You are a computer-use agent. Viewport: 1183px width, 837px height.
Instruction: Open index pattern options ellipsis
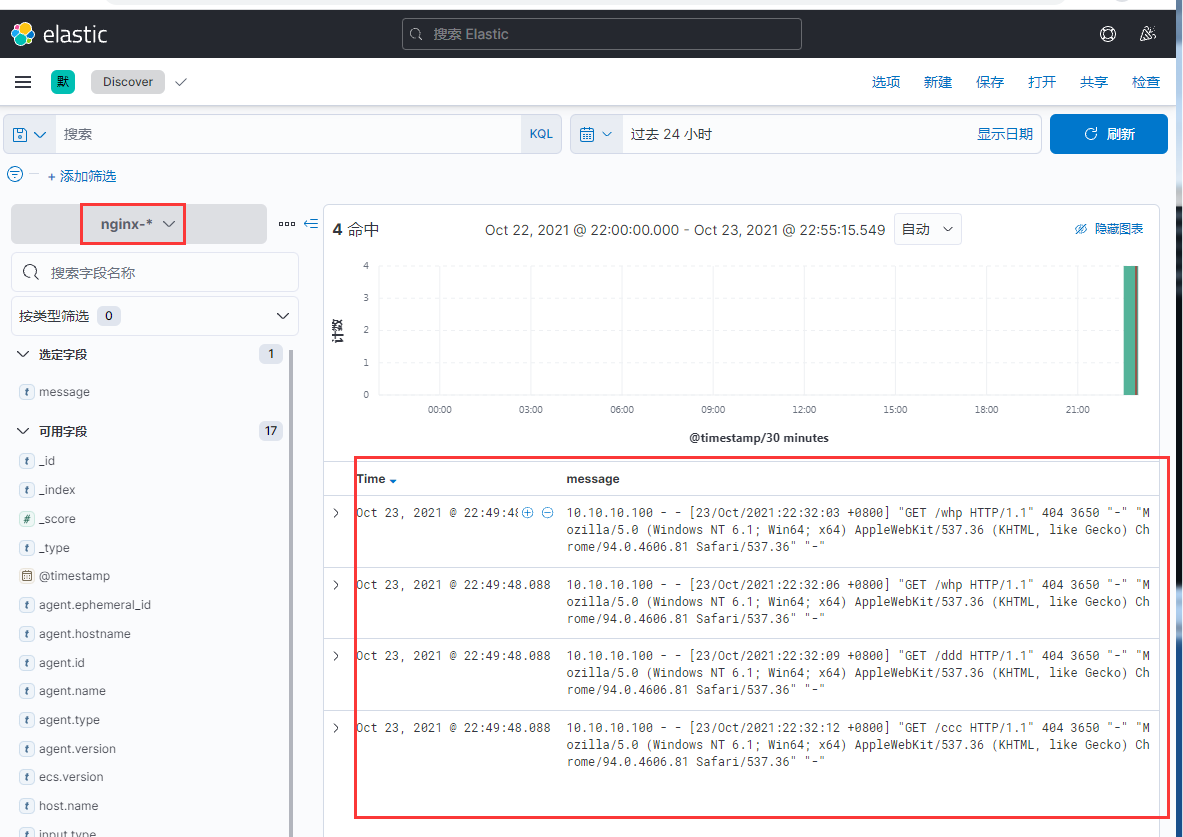(x=287, y=223)
